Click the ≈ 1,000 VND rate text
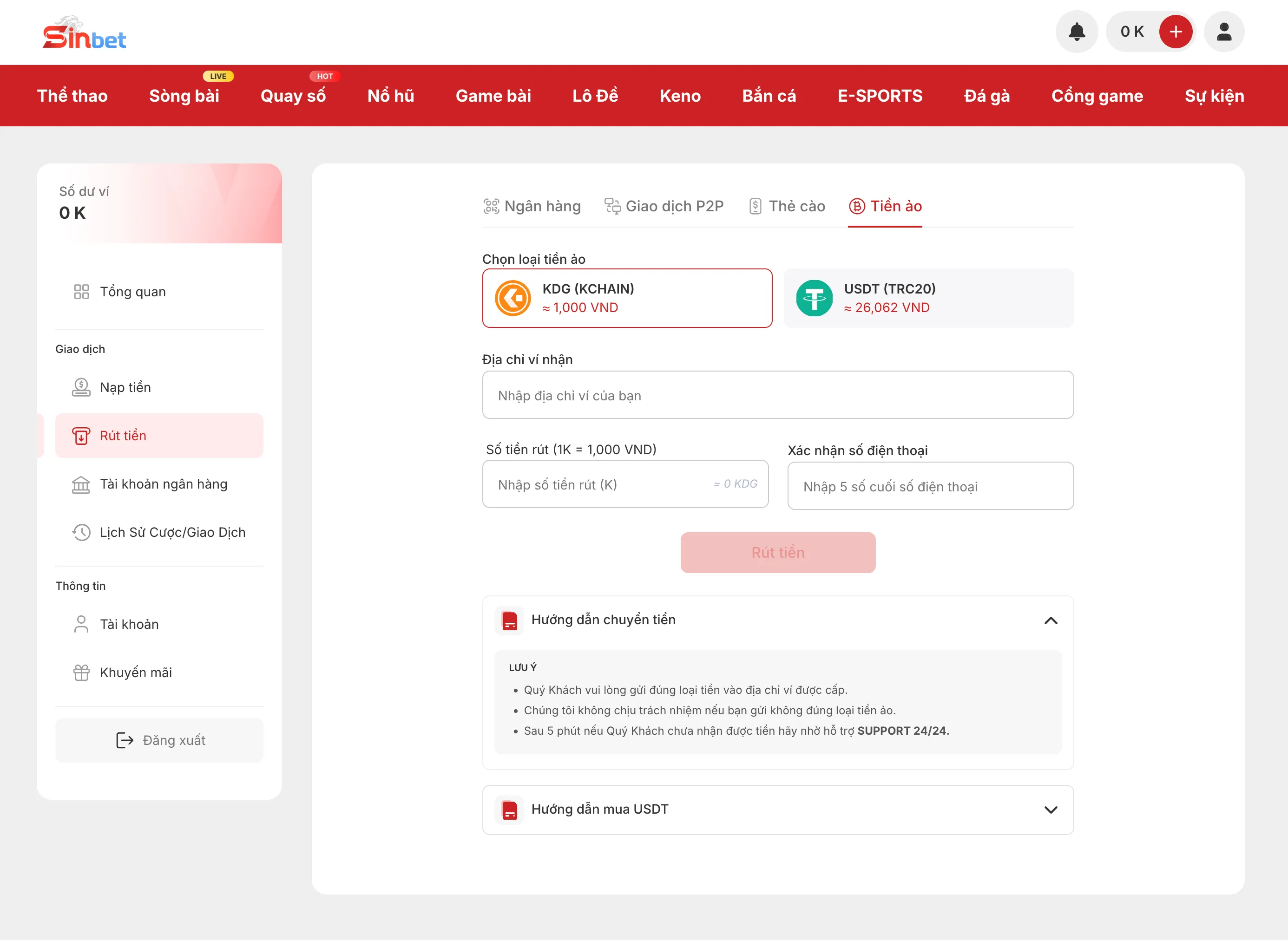Viewport: 1288px width, 940px height. coord(580,308)
